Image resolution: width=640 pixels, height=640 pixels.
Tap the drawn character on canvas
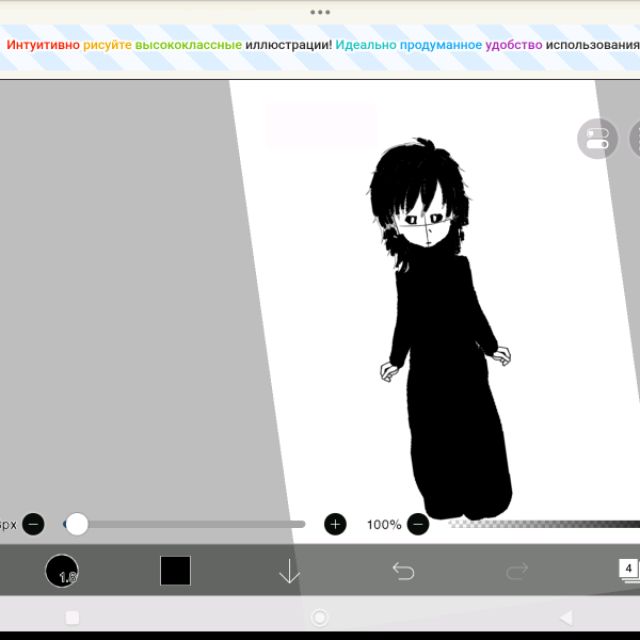pyautogui.click(x=443, y=331)
